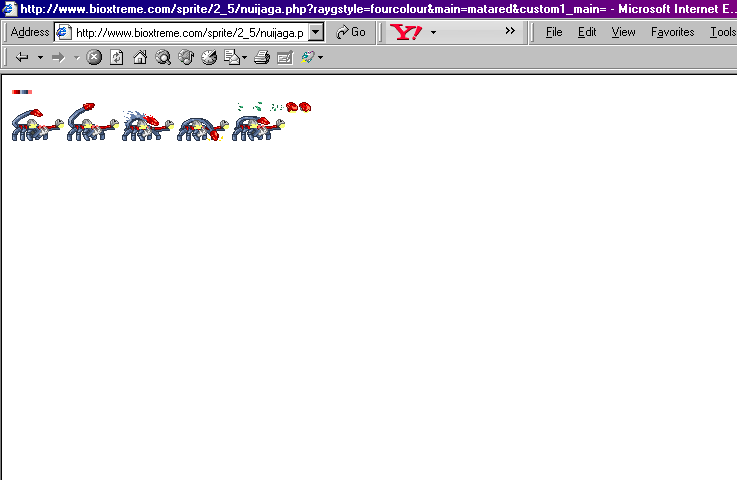This screenshot has width=737, height=480.
Task: Open the History pane
Action: 209,57
